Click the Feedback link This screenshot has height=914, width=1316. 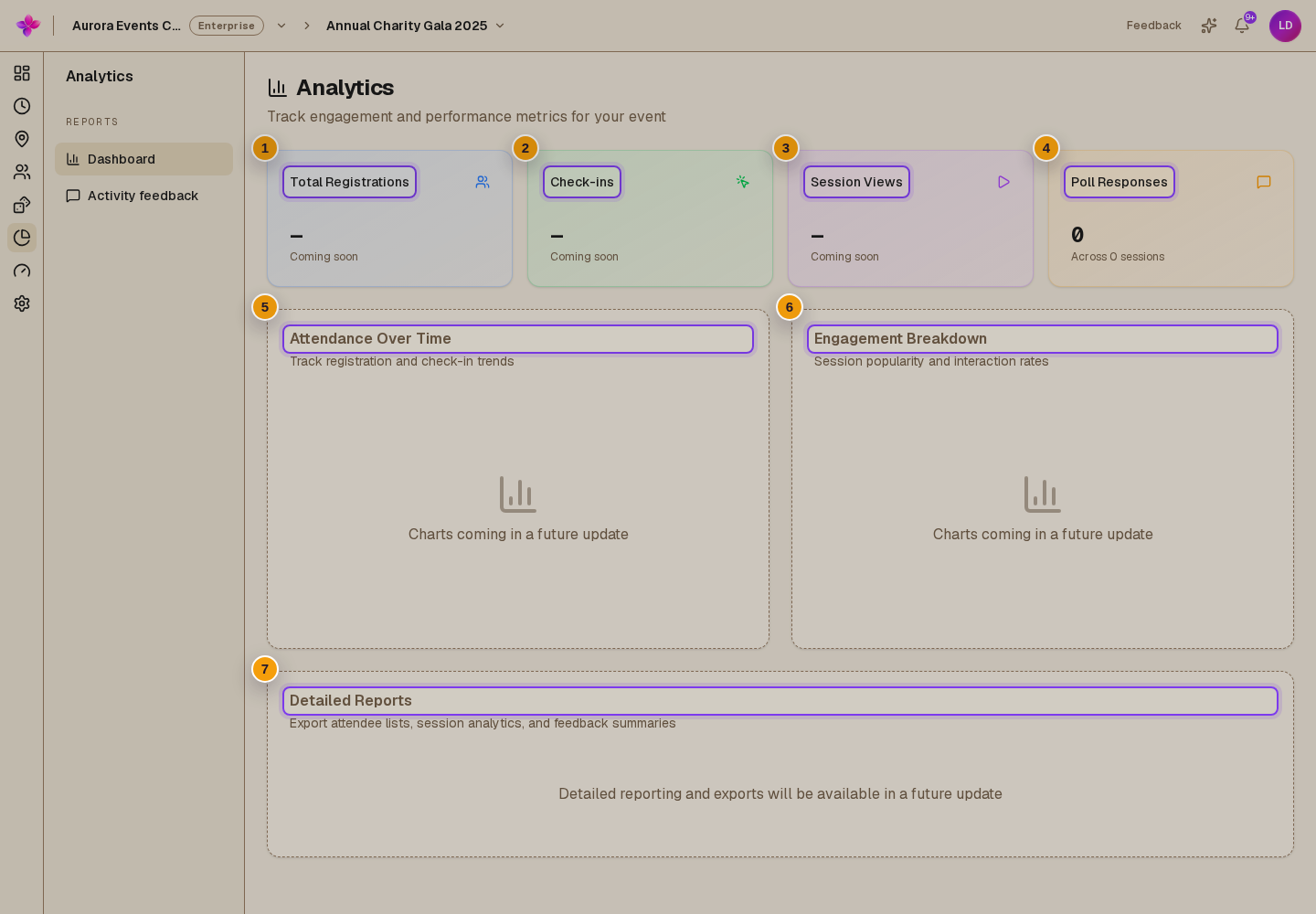[1153, 26]
